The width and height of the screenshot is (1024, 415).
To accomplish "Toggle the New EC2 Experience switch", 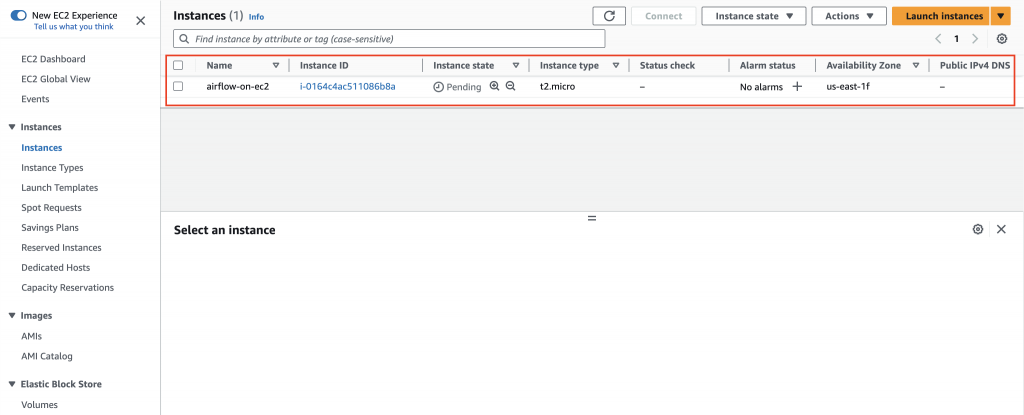I will 19,15.
